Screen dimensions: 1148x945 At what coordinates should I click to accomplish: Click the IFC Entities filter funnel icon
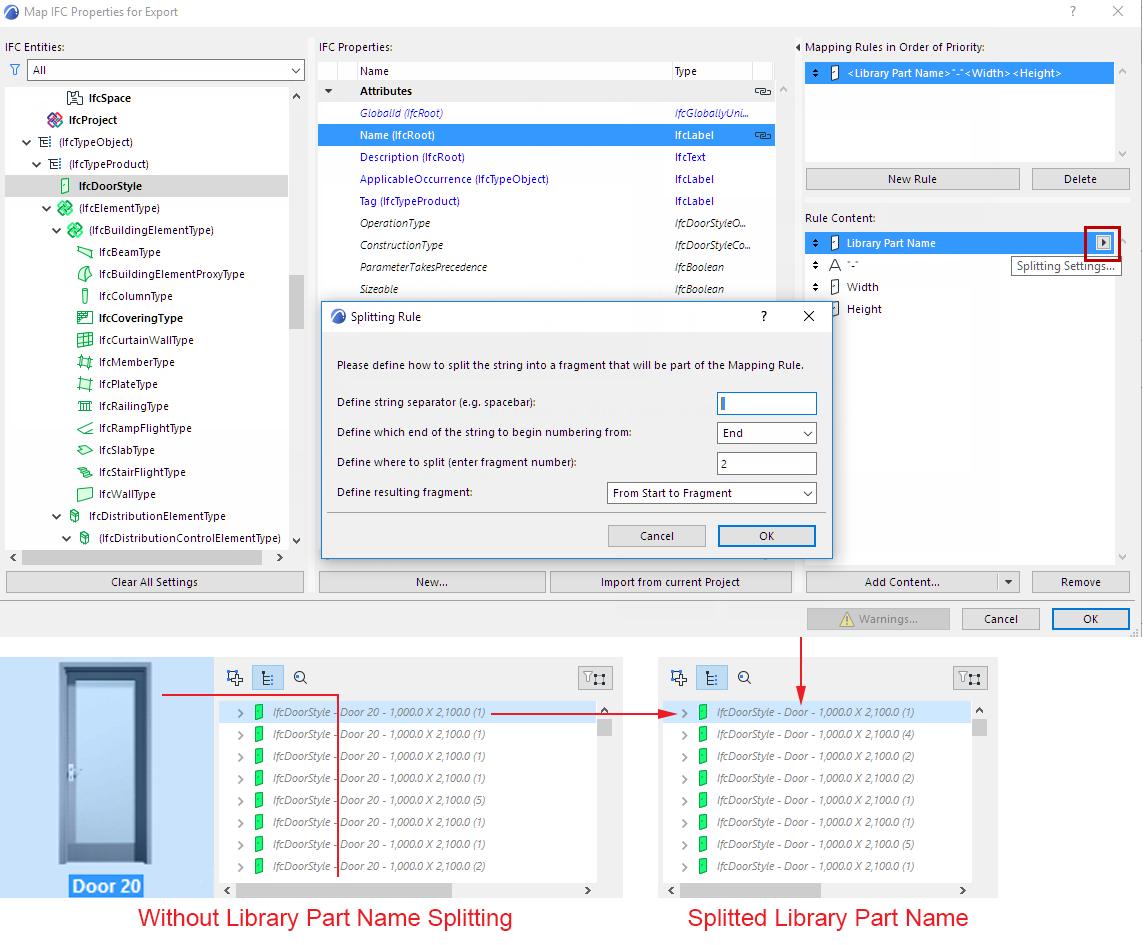click(x=15, y=70)
